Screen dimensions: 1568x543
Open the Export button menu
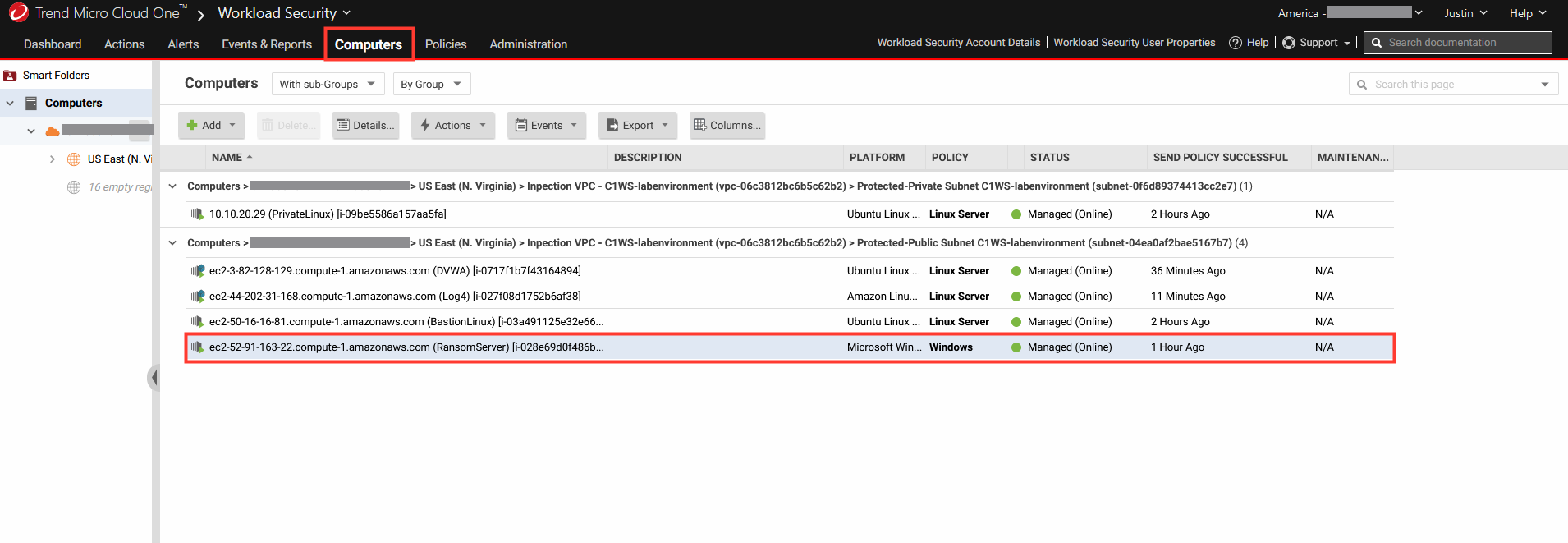[x=638, y=125]
